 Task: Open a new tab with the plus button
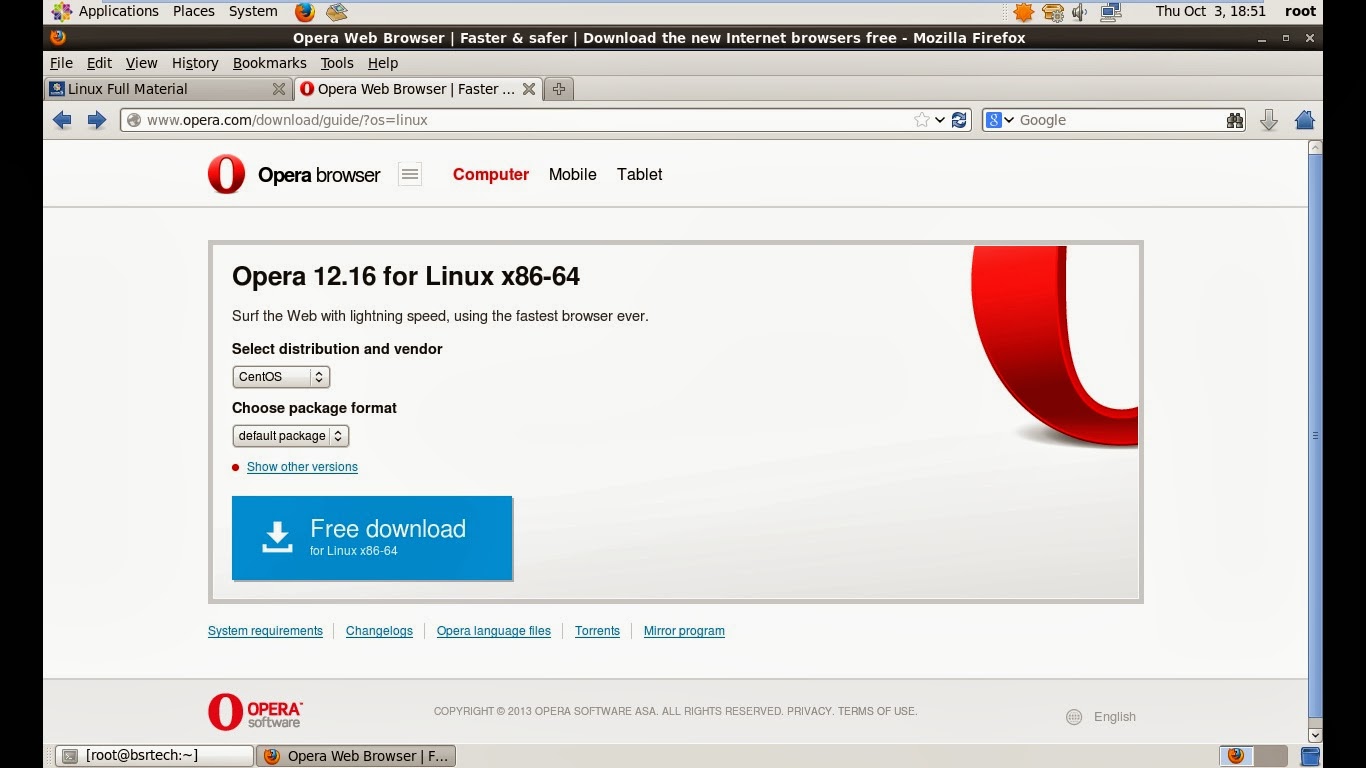[x=559, y=89]
